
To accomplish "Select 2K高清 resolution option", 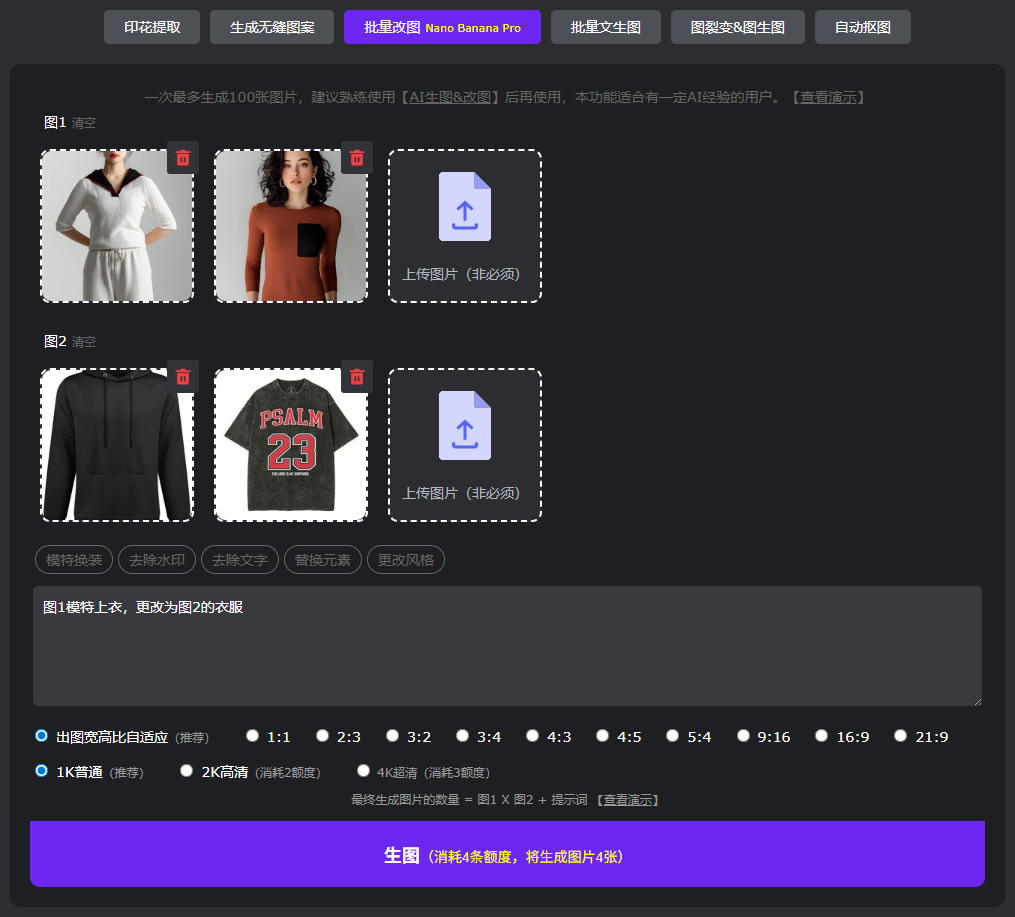I will tap(186, 771).
